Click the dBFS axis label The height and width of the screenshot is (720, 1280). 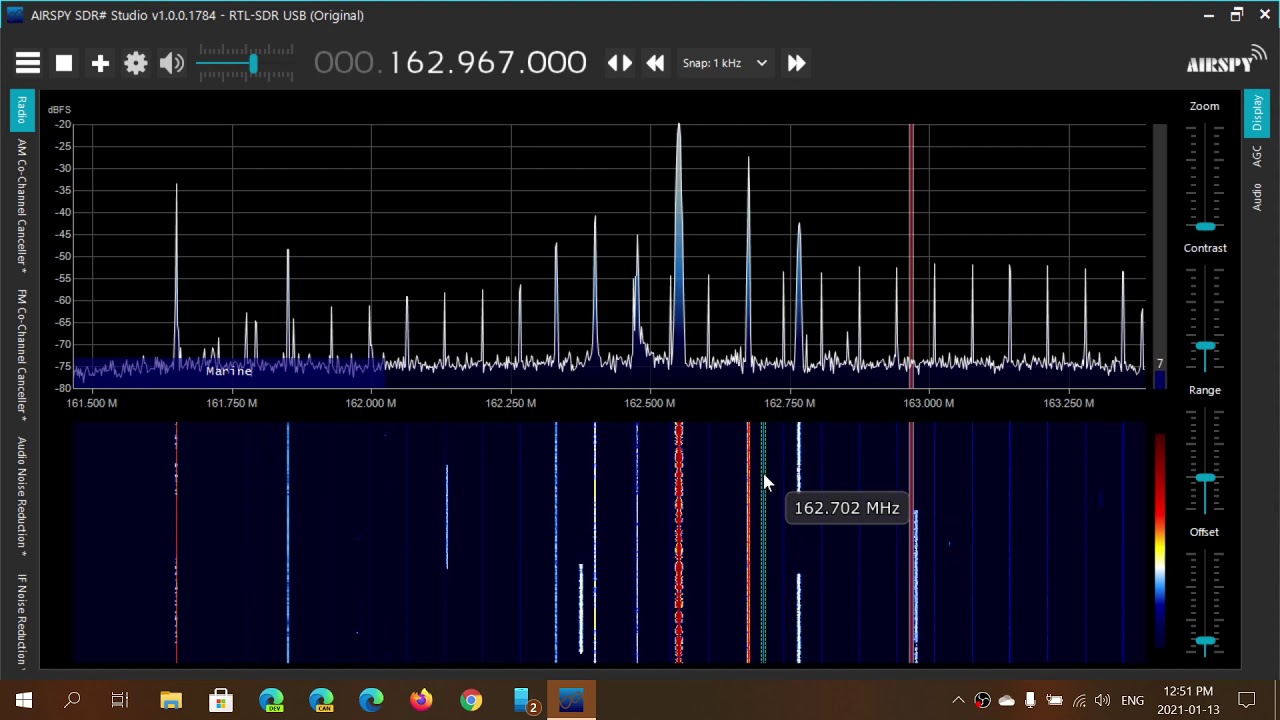(59, 109)
